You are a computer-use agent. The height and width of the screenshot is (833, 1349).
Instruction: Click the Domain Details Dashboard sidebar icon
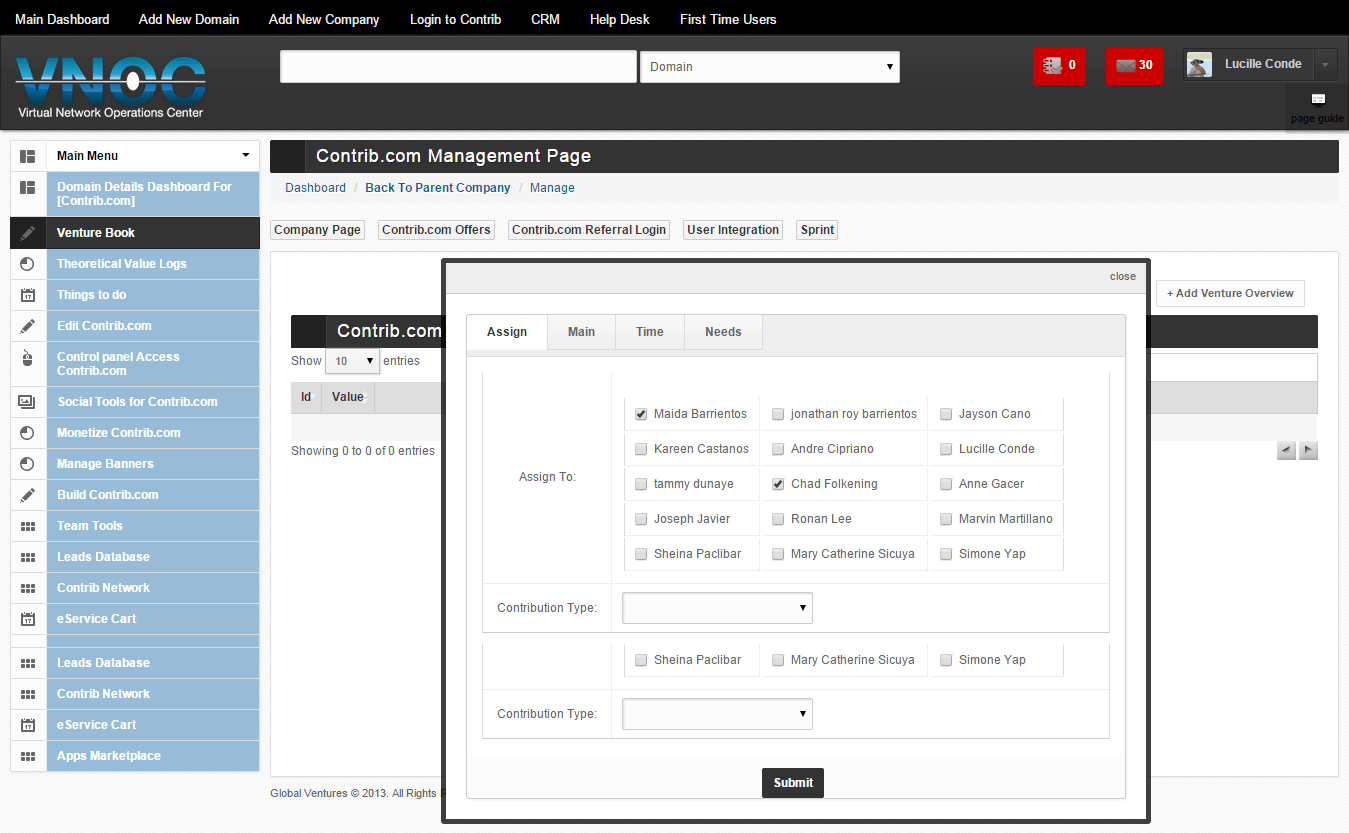[x=28, y=187]
